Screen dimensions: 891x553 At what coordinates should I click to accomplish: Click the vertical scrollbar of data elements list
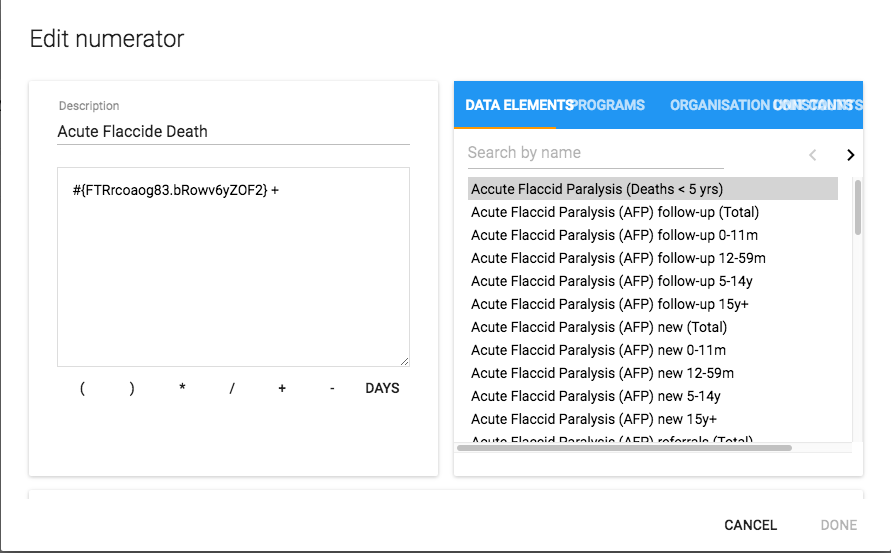coord(857,208)
